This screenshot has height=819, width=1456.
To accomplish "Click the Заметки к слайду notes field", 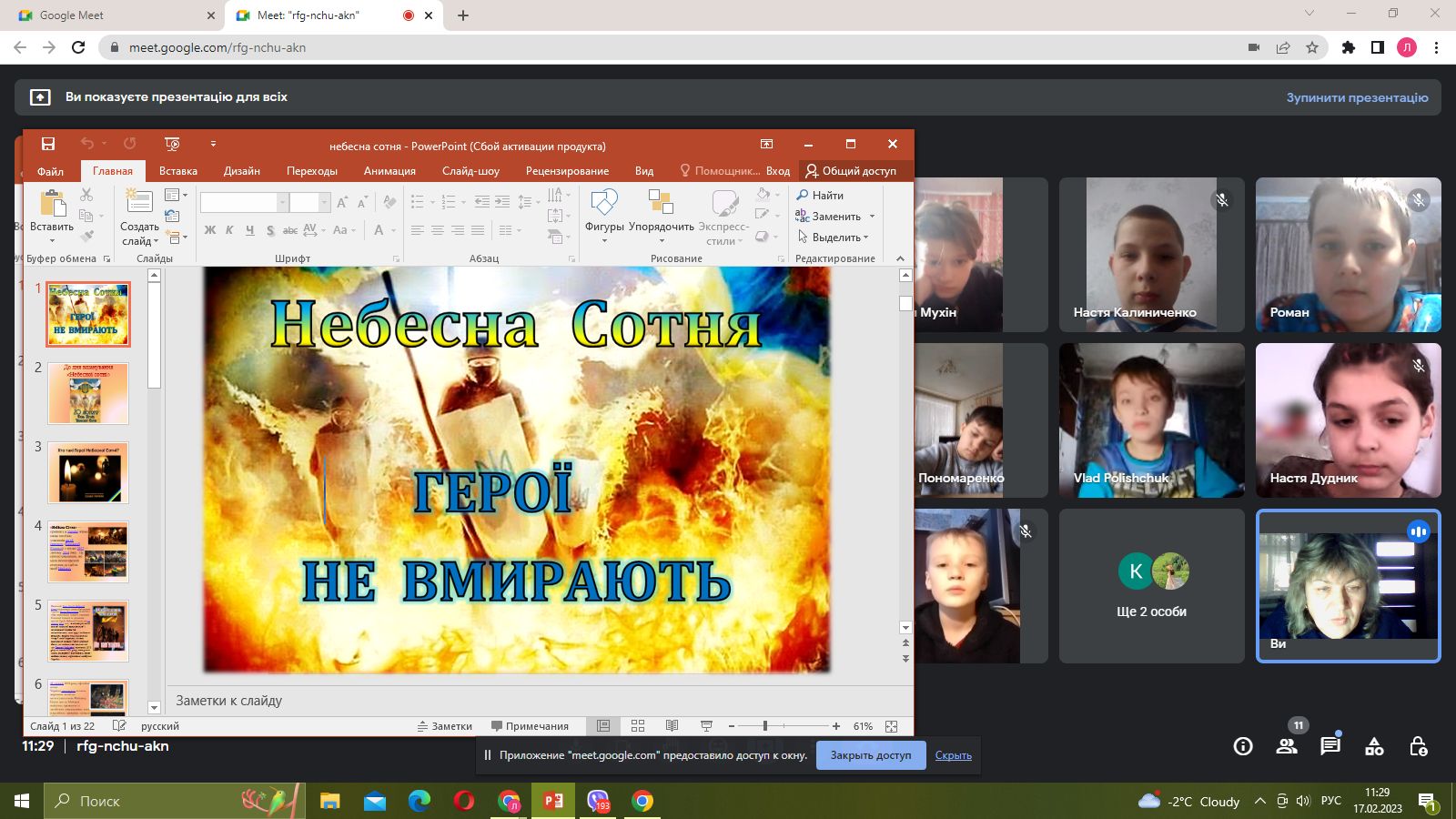I will tap(541, 701).
